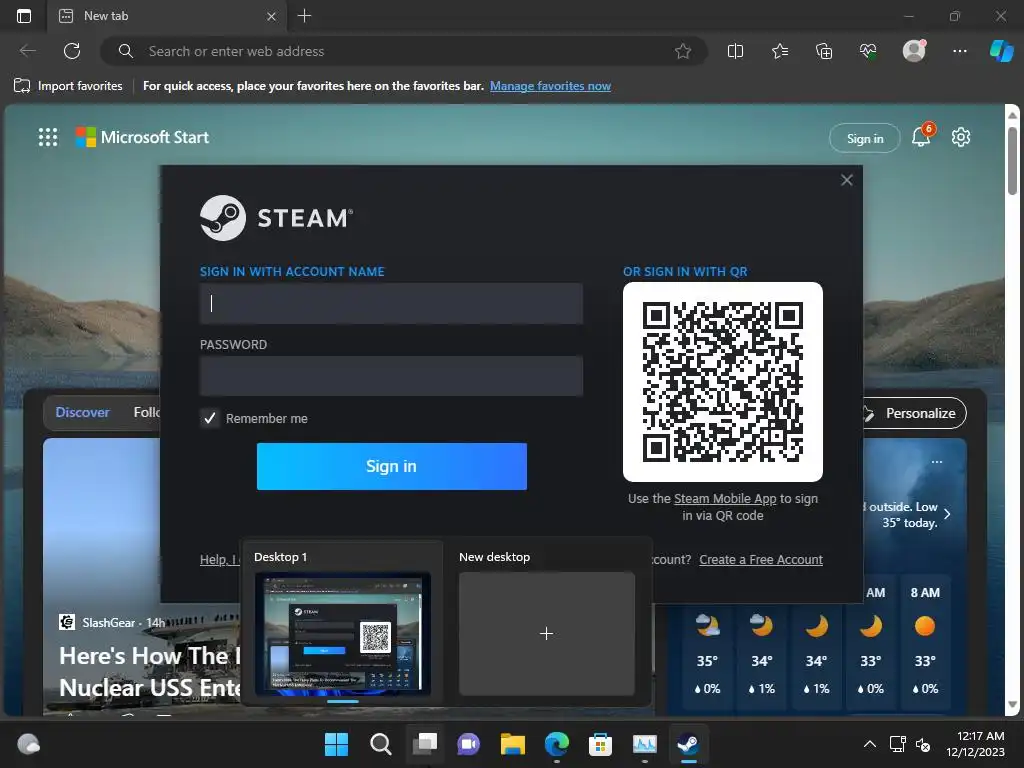The height and width of the screenshot is (768, 1024).
Task: Click the Personalize button
Action: tap(914, 413)
